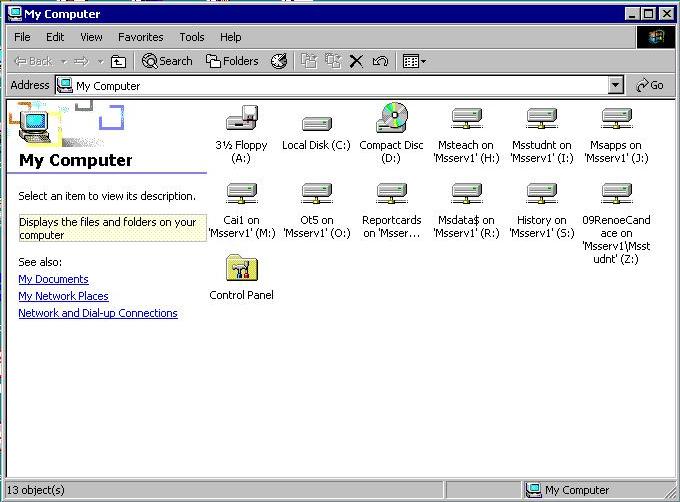Select Ot5 on 'Msserv1' (O:) network drive

pos(317,193)
